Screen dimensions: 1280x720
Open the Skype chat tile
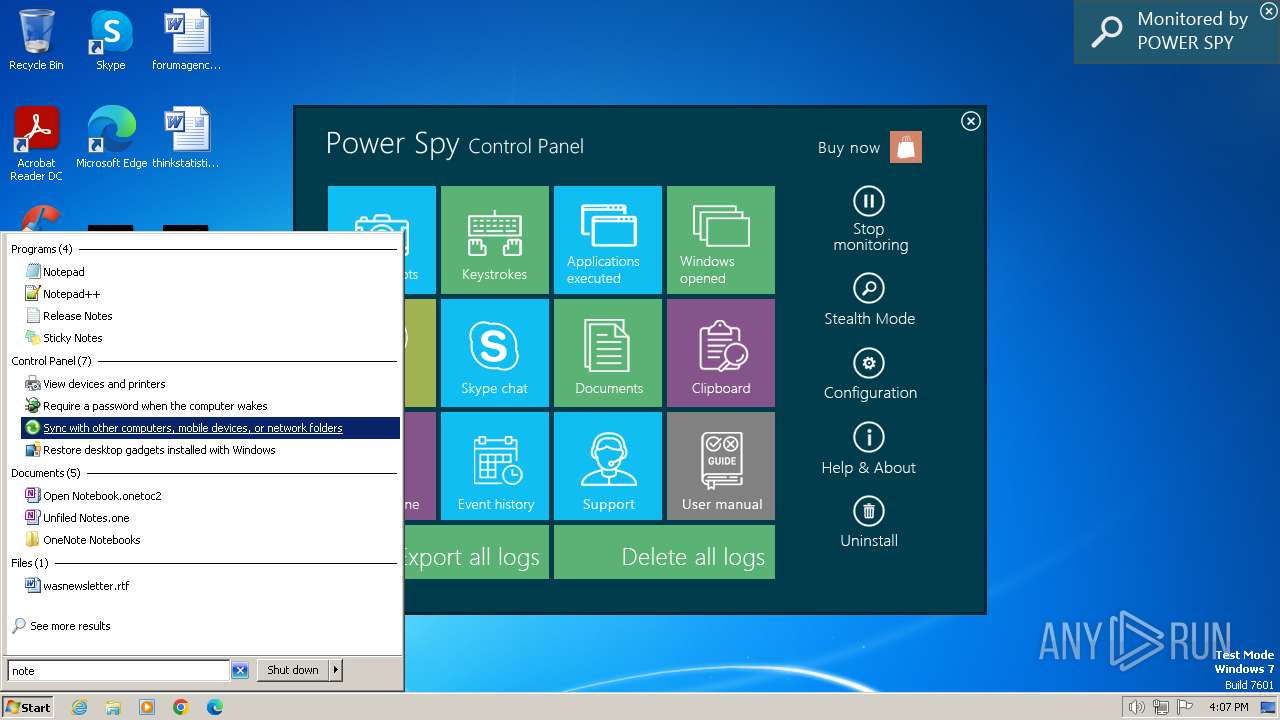tap(494, 353)
